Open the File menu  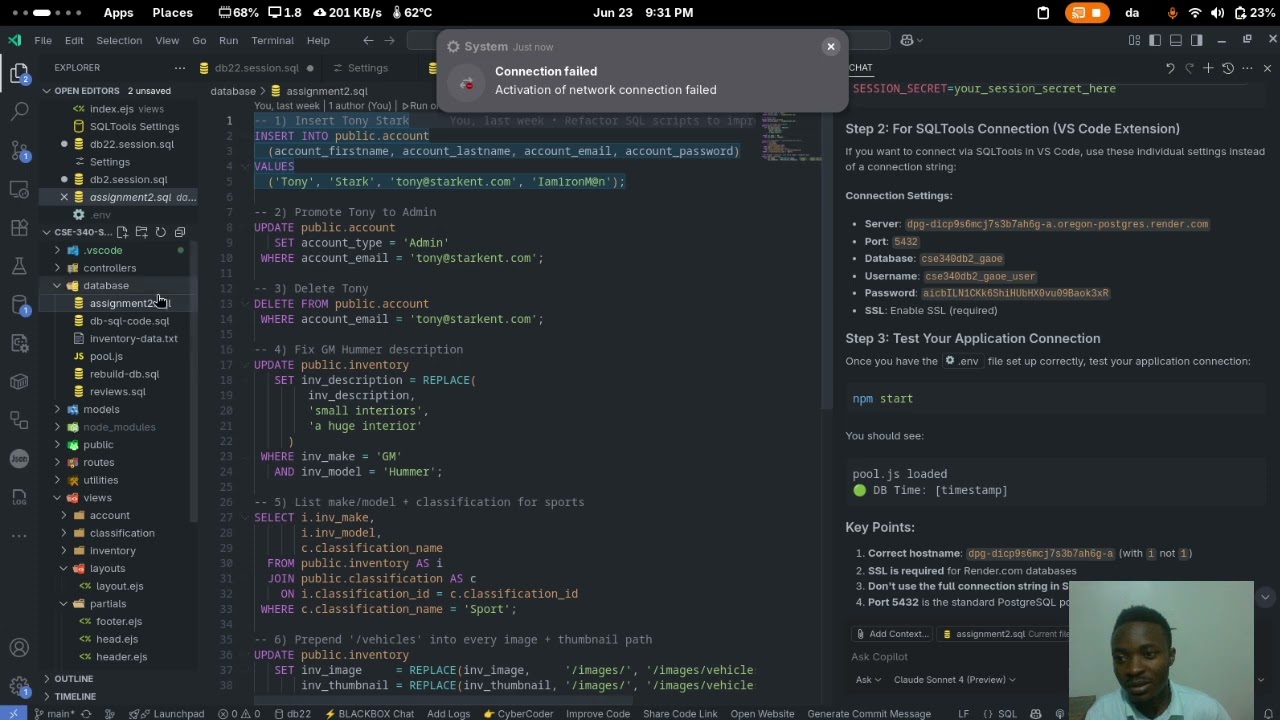click(x=43, y=40)
